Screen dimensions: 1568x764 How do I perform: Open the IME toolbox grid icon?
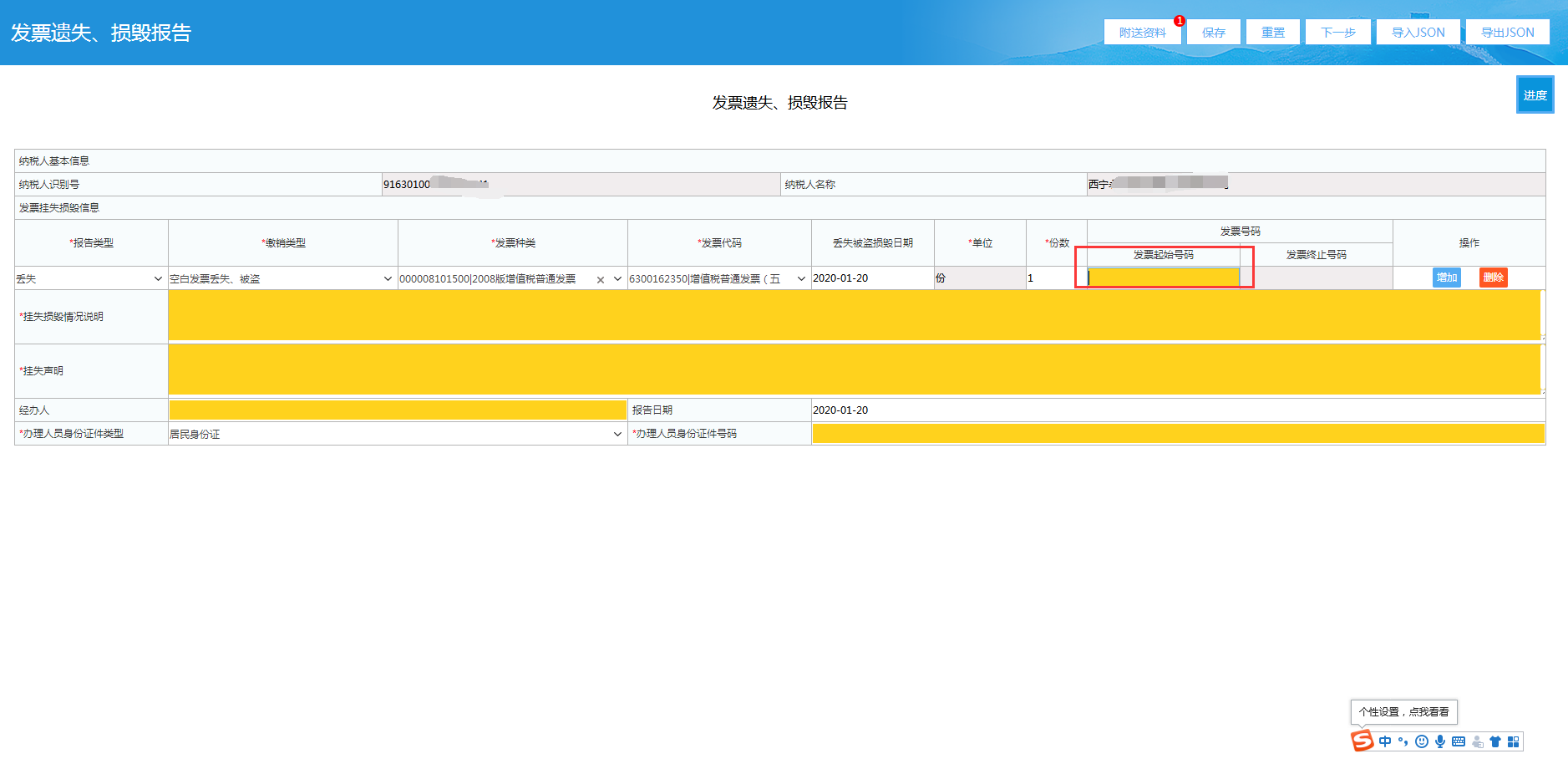pyautogui.click(x=1513, y=741)
